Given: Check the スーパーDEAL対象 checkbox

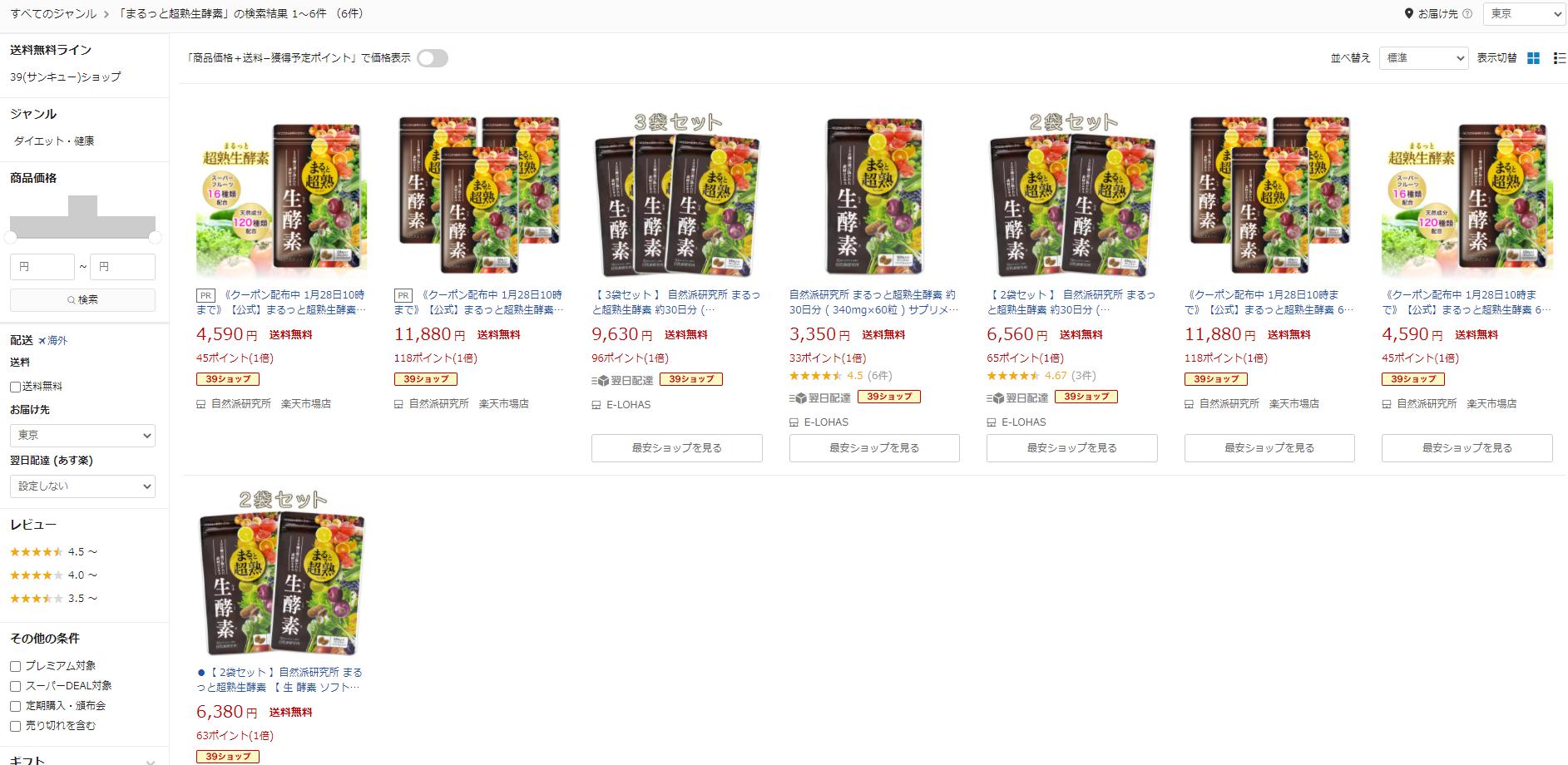Looking at the screenshot, I should tap(15, 686).
